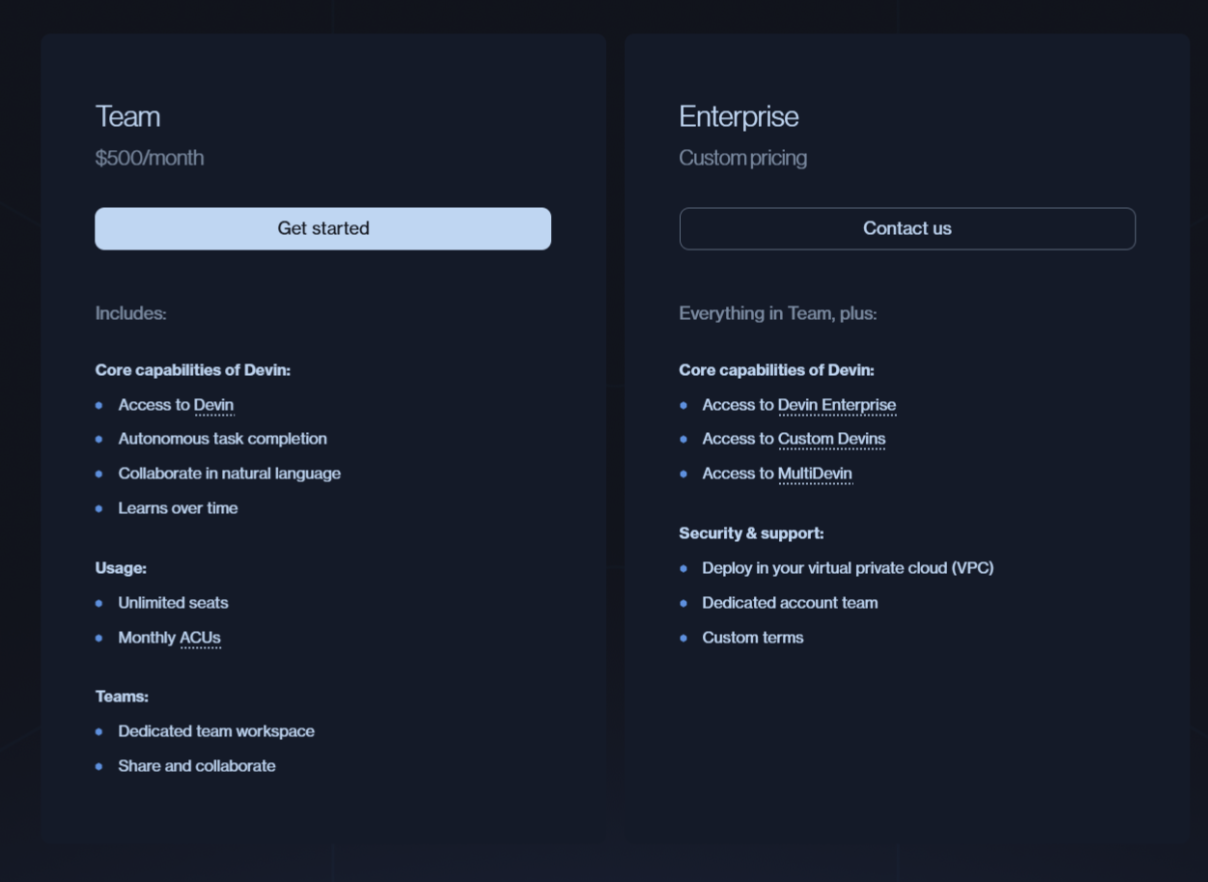The height and width of the screenshot is (882, 1208).
Task: Click the underlined ACUs term
Action: point(200,638)
